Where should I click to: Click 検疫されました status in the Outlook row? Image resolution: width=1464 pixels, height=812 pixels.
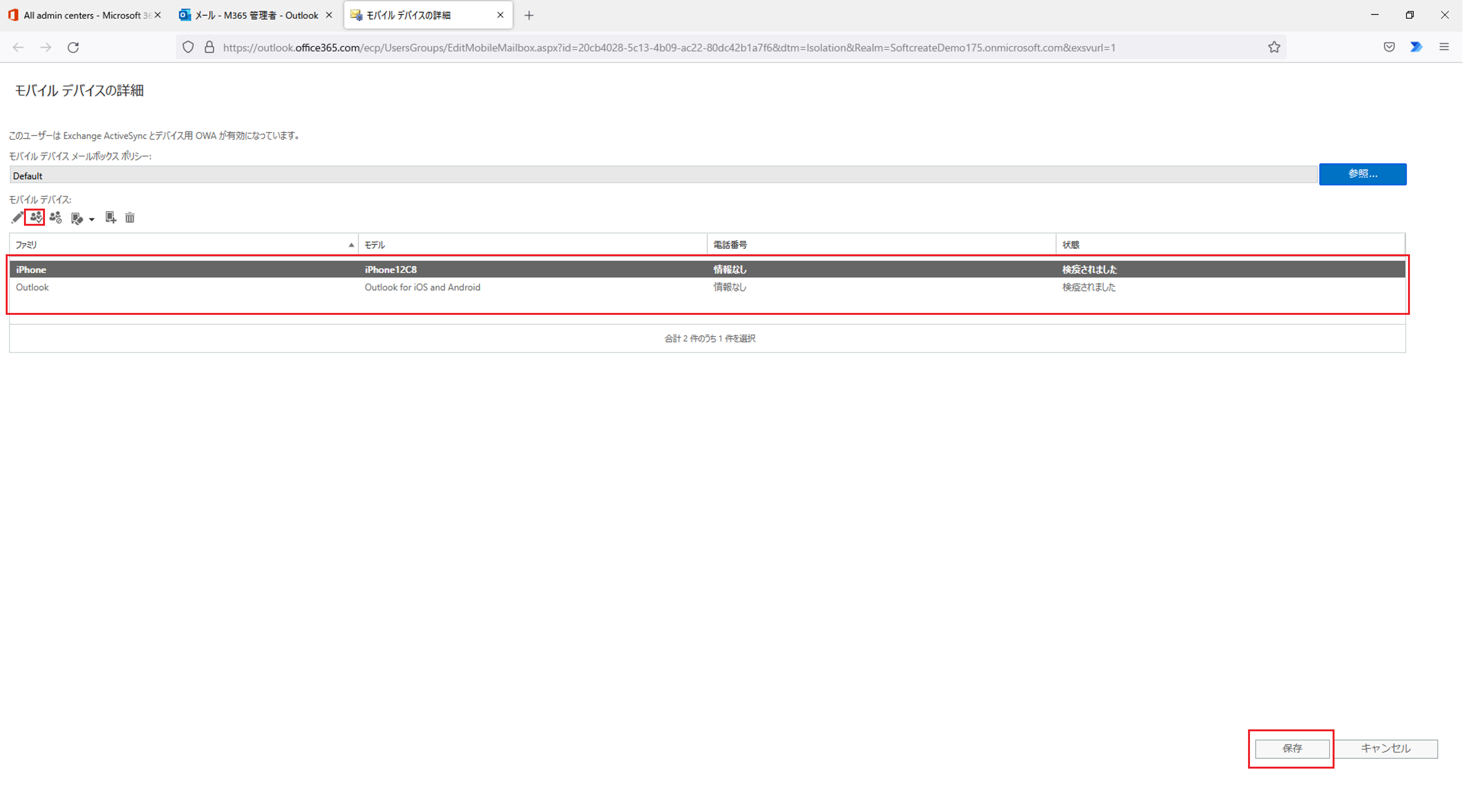[1090, 287]
